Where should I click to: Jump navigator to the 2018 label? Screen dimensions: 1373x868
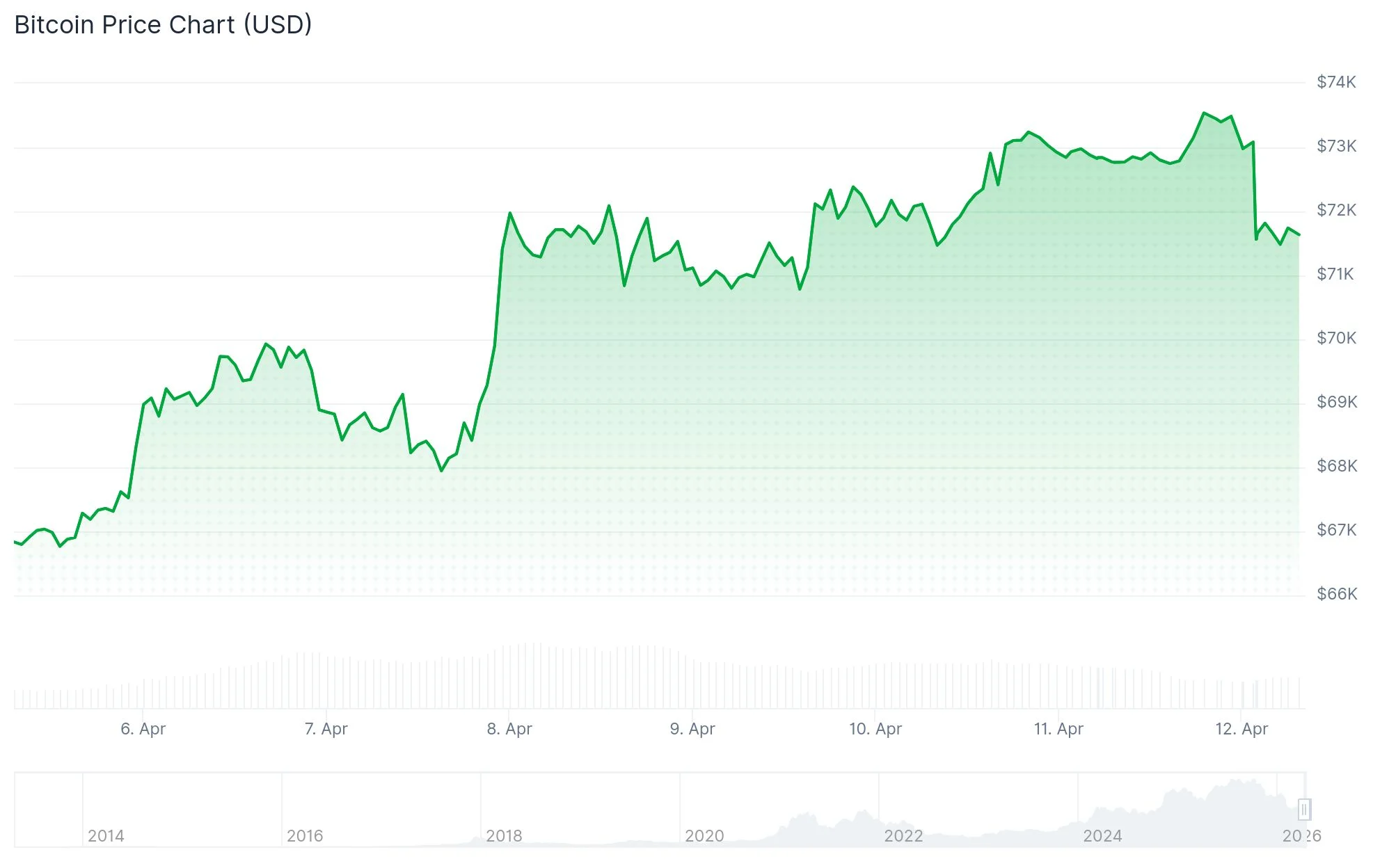(x=504, y=835)
